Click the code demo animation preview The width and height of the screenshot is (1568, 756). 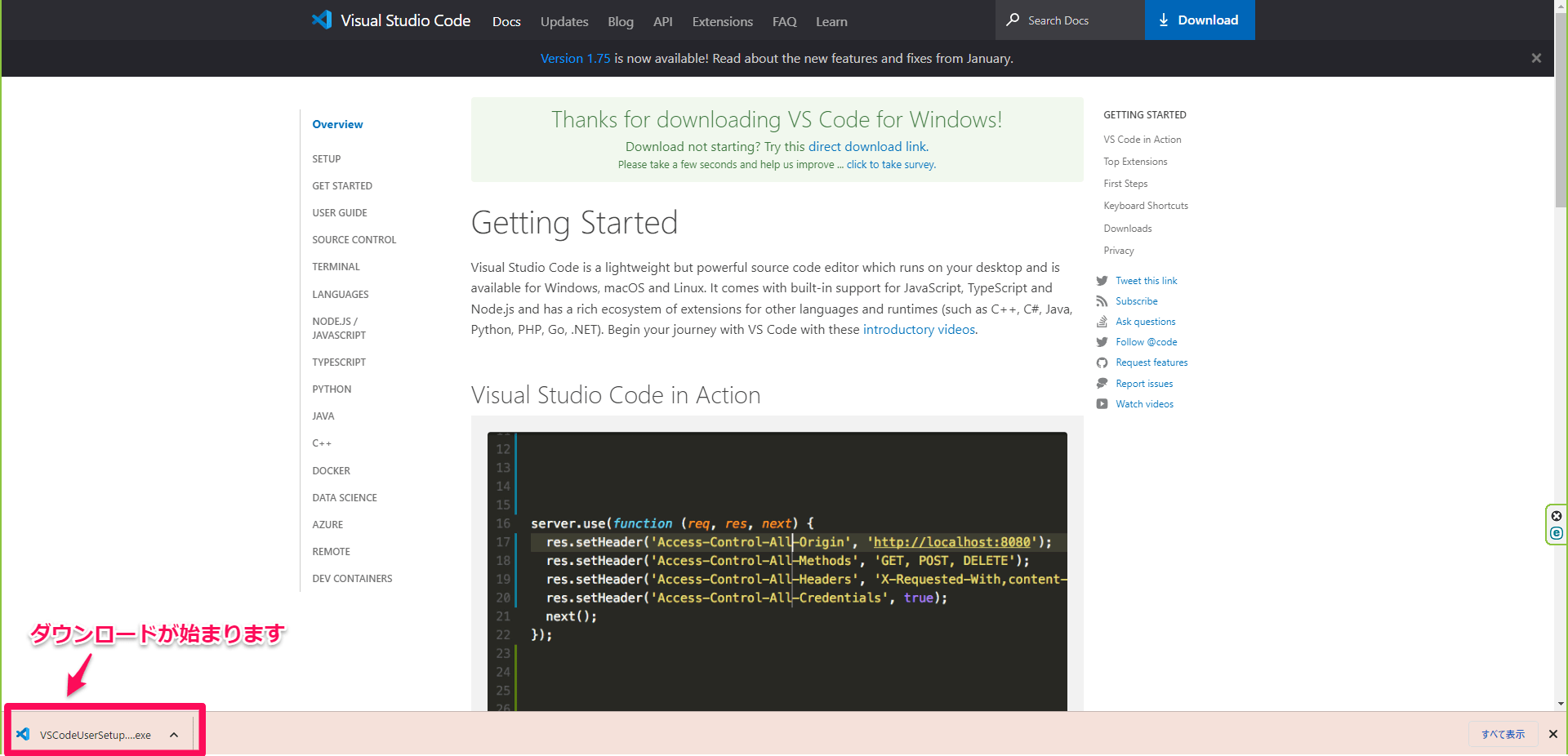tap(777, 571)
